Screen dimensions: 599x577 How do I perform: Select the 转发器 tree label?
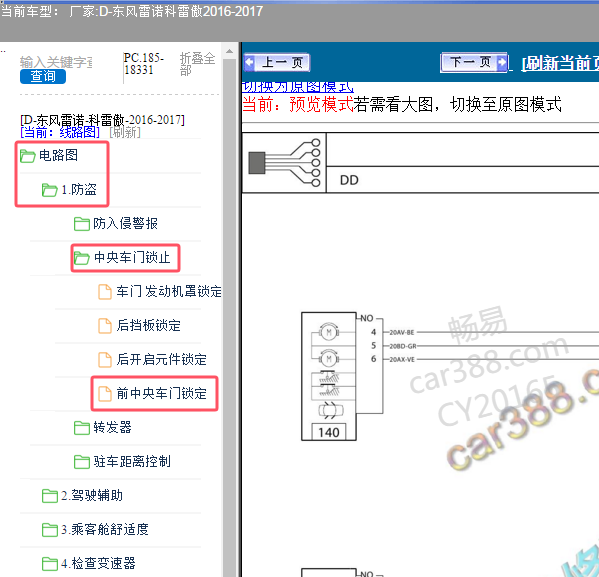pyautogui.click(x=113, y=428)
